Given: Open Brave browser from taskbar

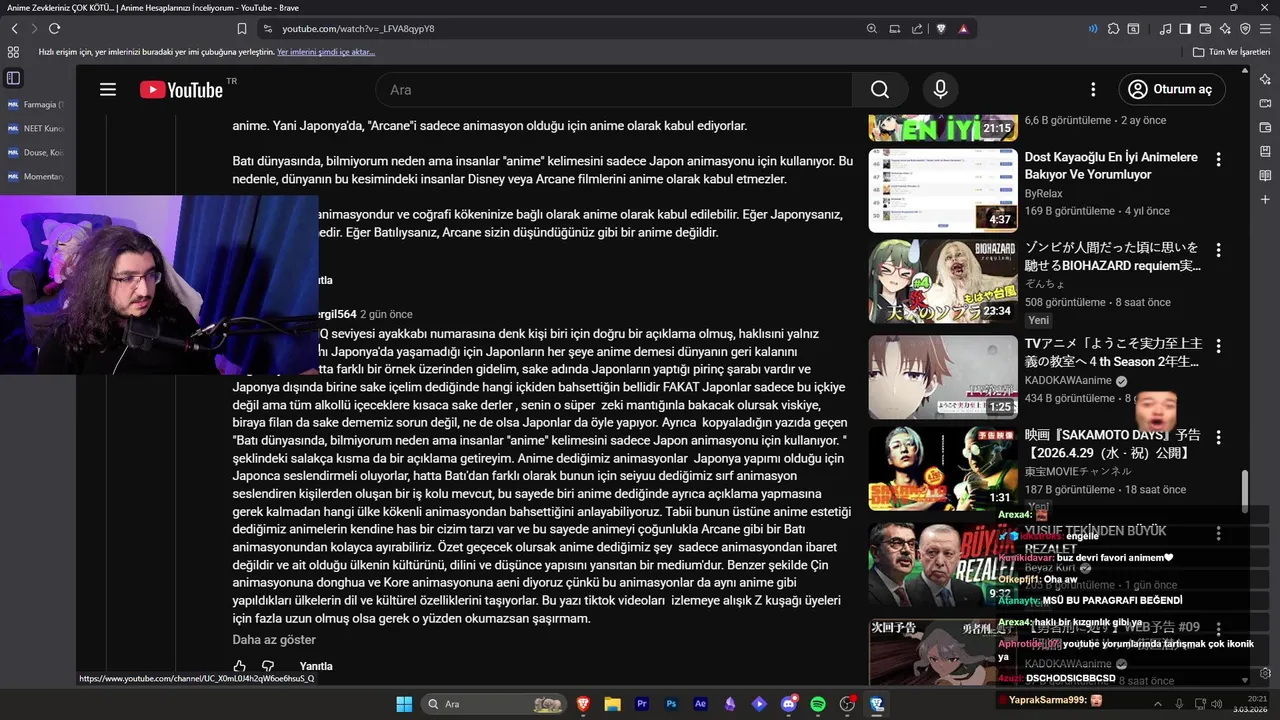Looking at the screenshot, I should [583, 704].
